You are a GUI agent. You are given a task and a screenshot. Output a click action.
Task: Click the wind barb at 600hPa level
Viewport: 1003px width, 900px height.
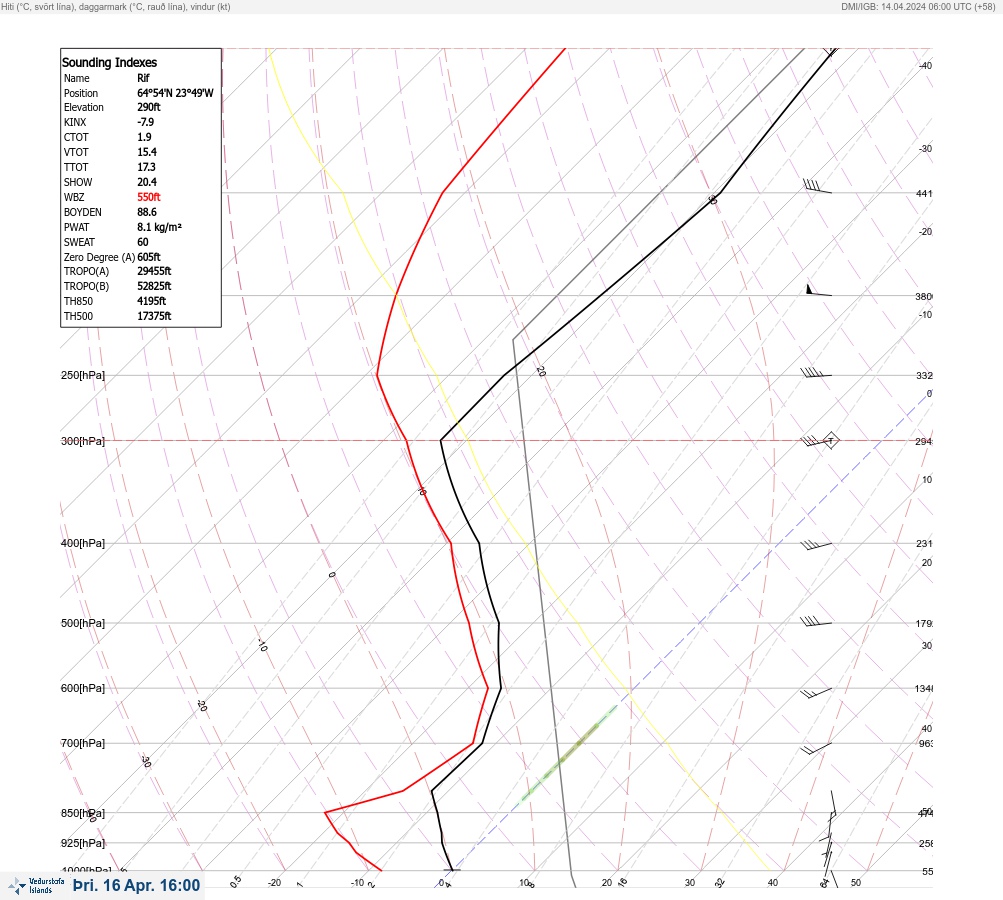point(816,693)
